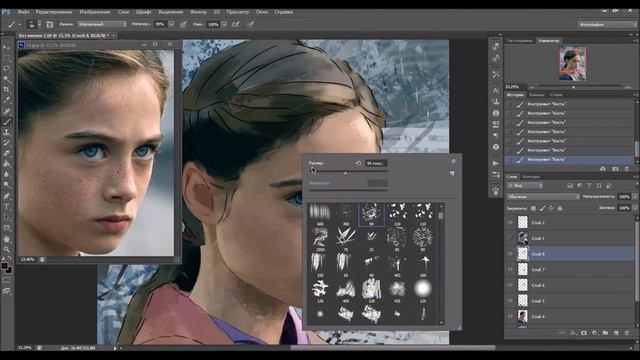
Task: Toggle lock image pixels brush icon
Action: [x=542, y=208]
